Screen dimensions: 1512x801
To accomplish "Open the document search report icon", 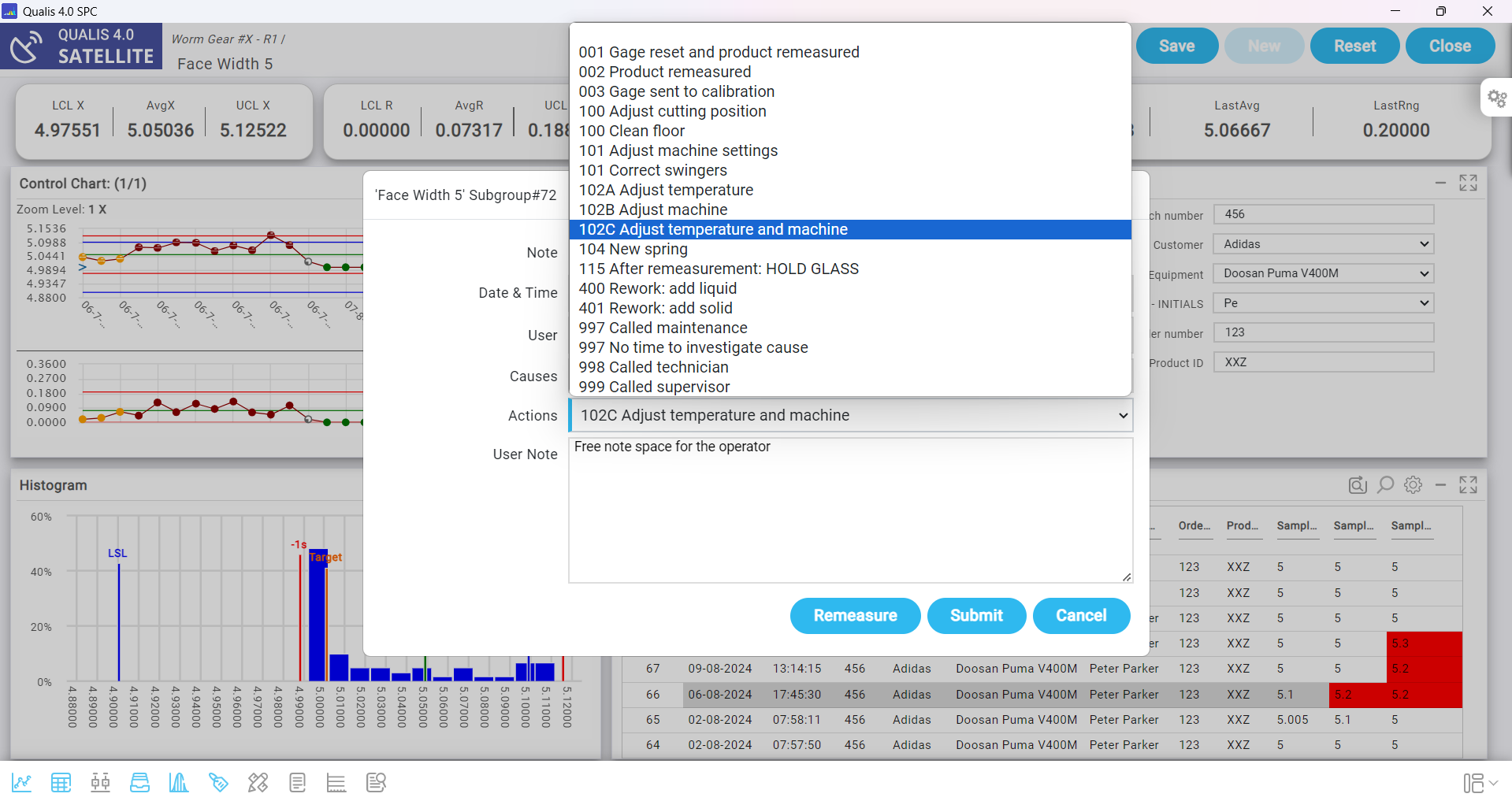I will [x=376, y=782].
